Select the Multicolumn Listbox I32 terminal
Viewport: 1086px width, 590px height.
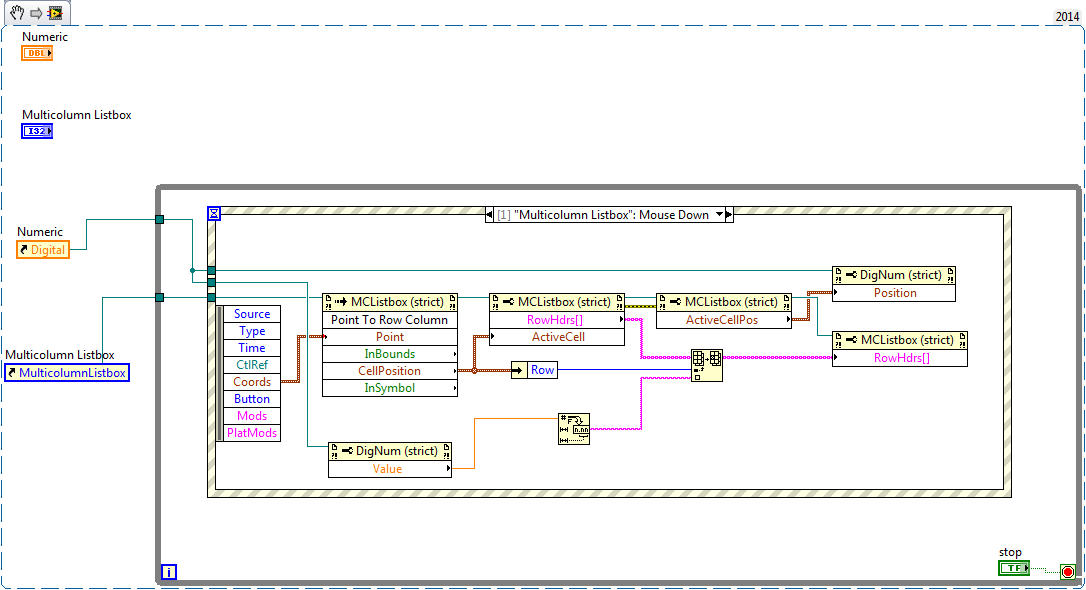coord(37,131)
